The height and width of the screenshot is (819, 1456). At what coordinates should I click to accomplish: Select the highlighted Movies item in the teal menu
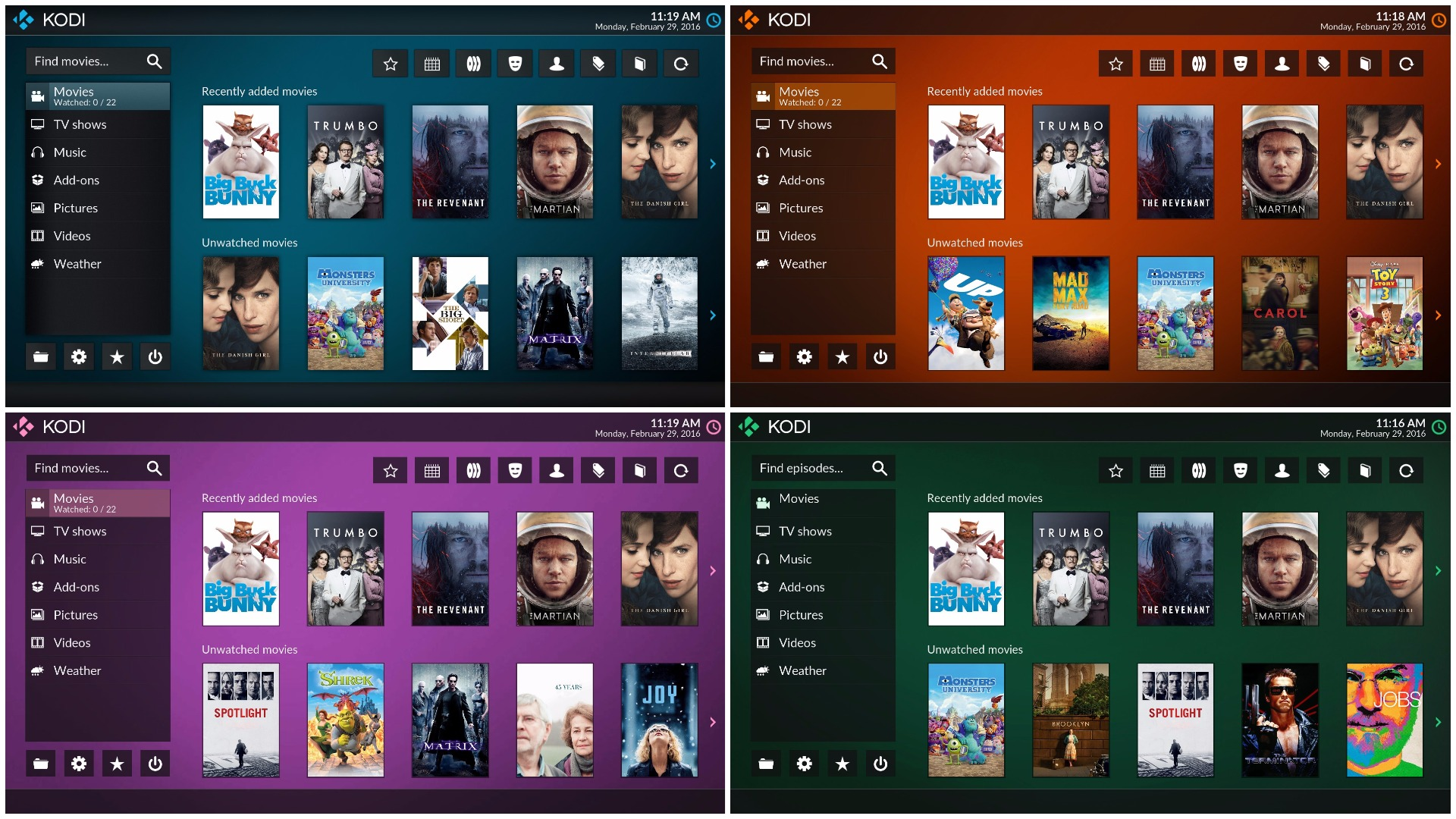[98, 96]
